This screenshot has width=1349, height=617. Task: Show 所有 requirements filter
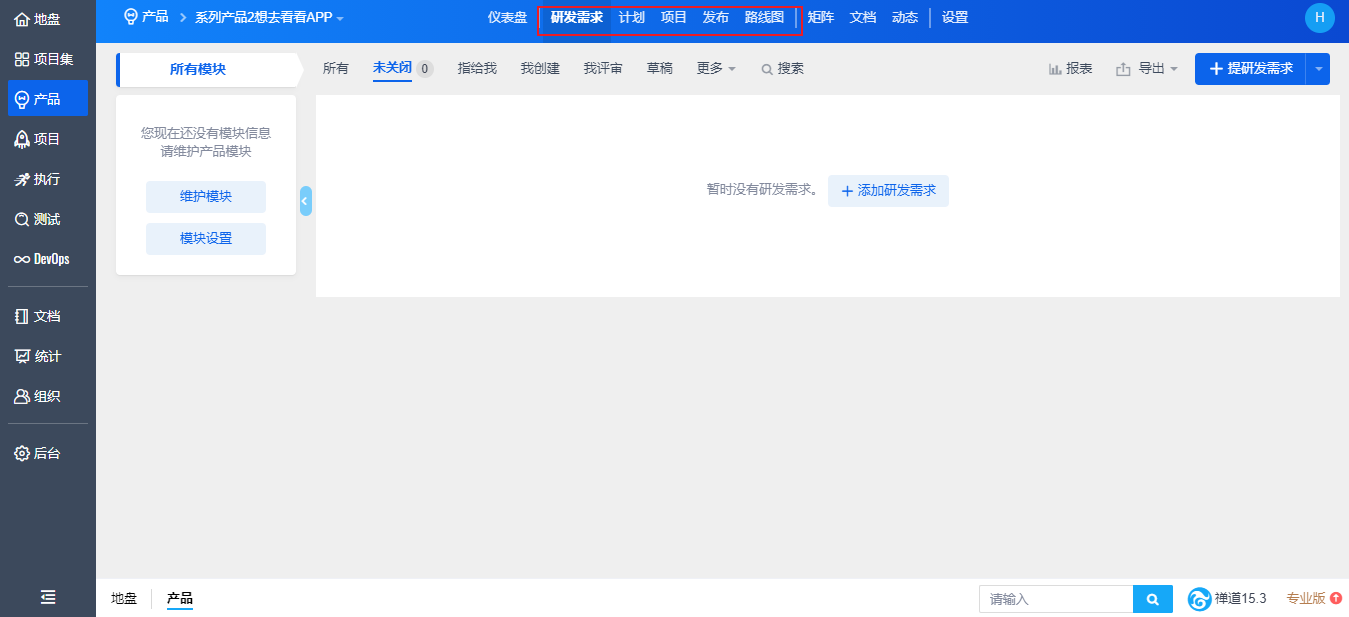(336, 69)
